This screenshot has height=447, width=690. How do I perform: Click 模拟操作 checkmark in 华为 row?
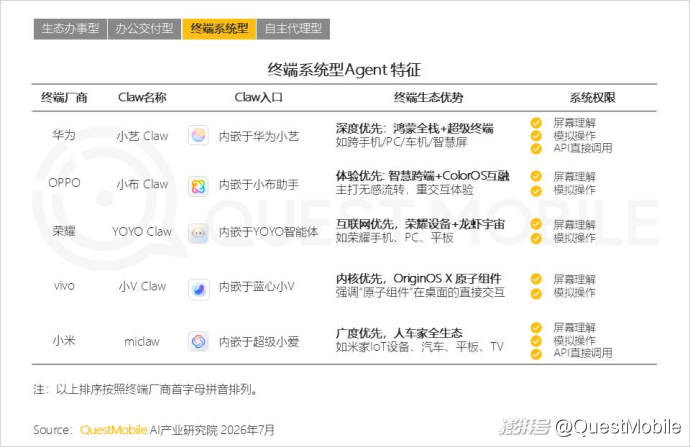[x=536, y=136]
